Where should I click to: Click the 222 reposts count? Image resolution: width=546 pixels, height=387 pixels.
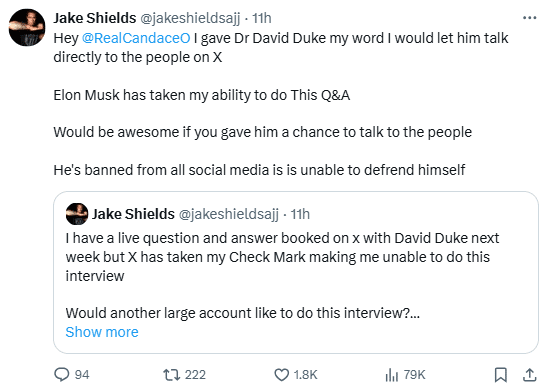click(195, 375)
